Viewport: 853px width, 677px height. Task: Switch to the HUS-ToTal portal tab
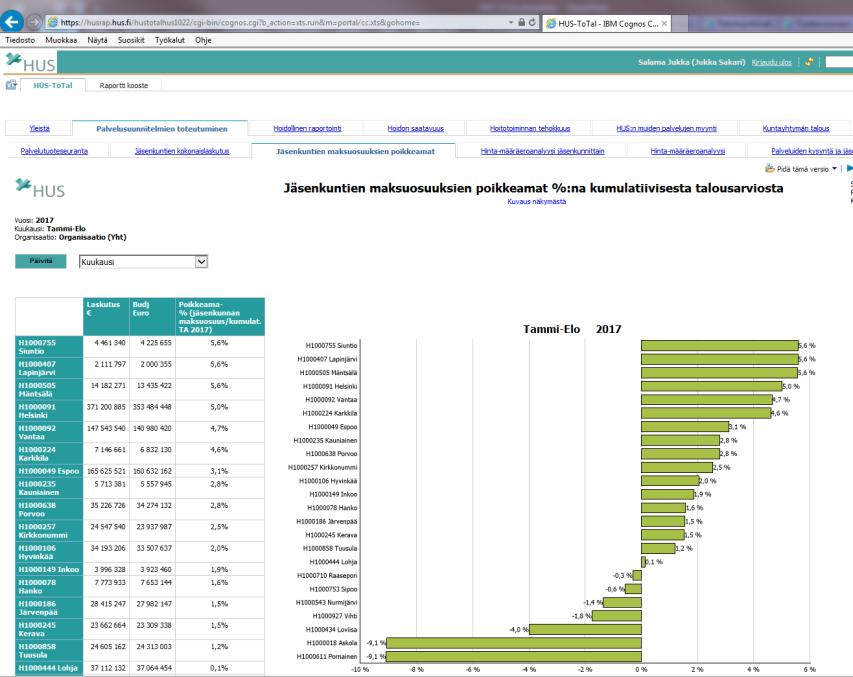[x=53, y=85]
